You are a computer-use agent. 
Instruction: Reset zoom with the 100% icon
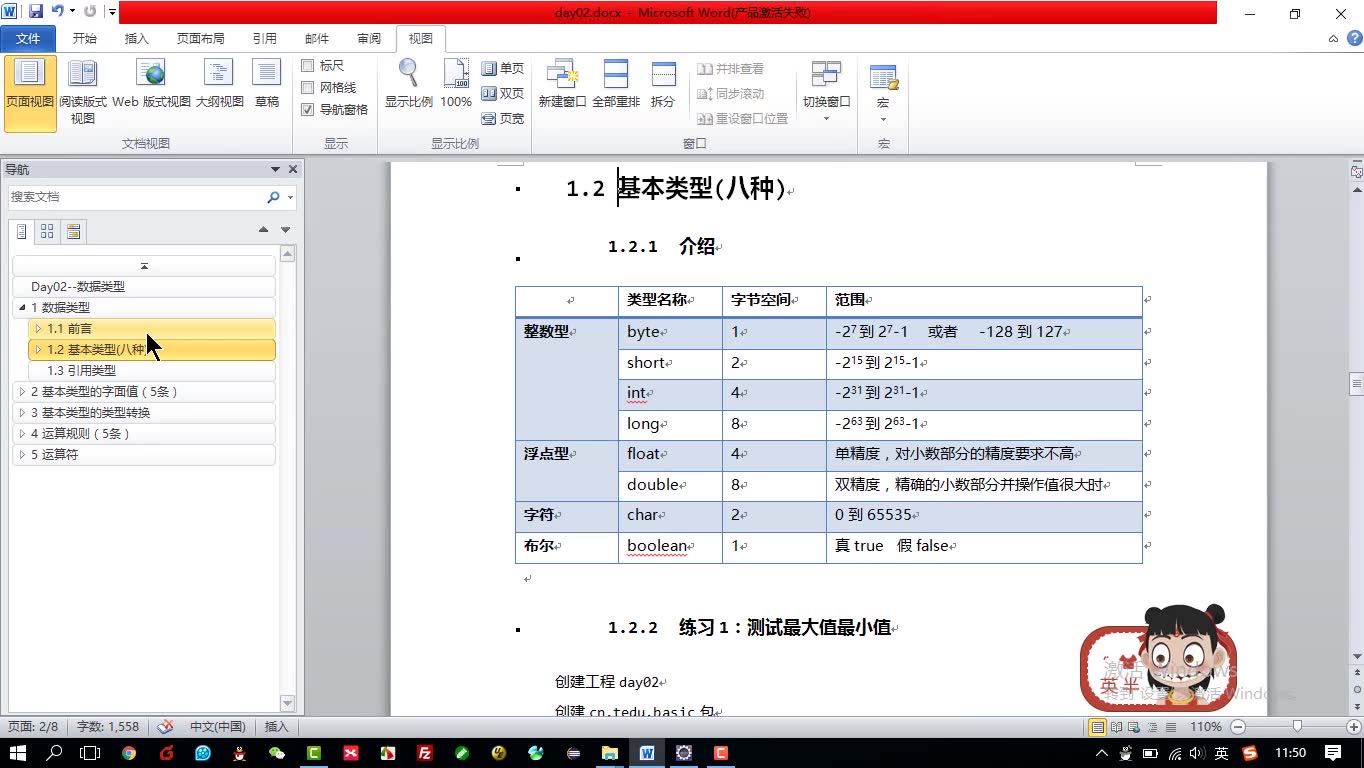tap(455, 80)
